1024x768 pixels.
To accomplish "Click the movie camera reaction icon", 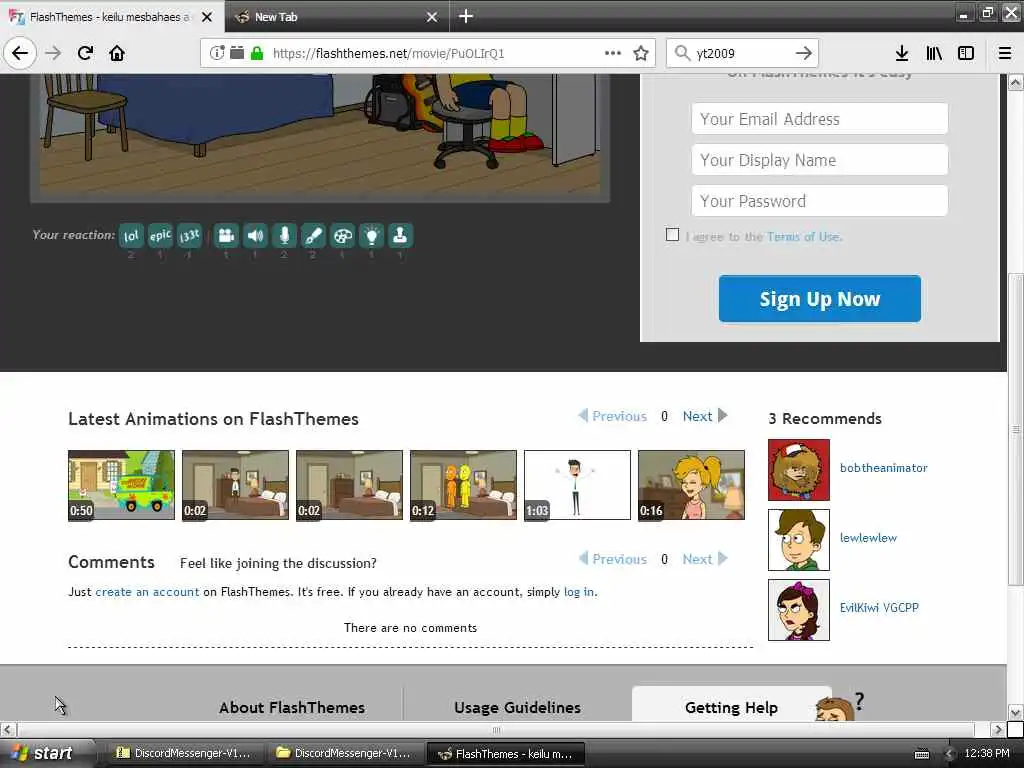I will 227,236.
